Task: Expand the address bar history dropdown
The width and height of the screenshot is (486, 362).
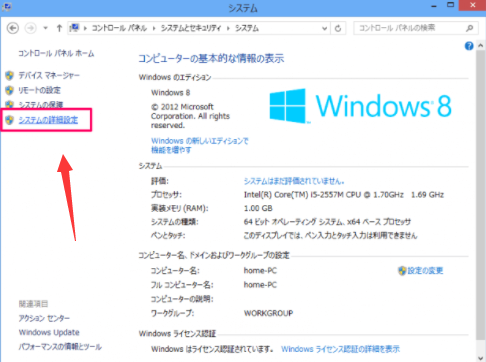Action: click(324, 28)
